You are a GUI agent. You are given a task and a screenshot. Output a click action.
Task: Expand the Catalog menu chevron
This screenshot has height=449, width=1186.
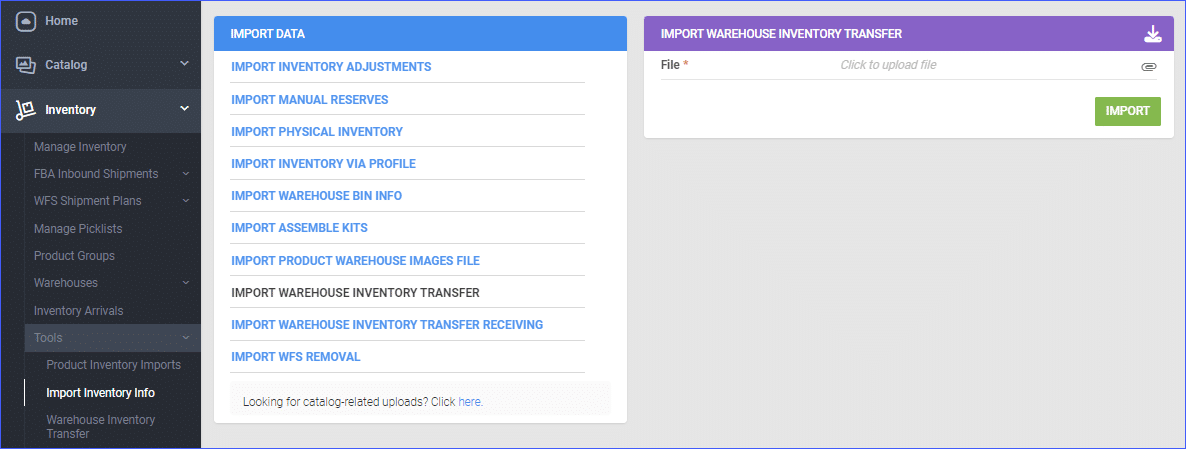pos(185,64)
